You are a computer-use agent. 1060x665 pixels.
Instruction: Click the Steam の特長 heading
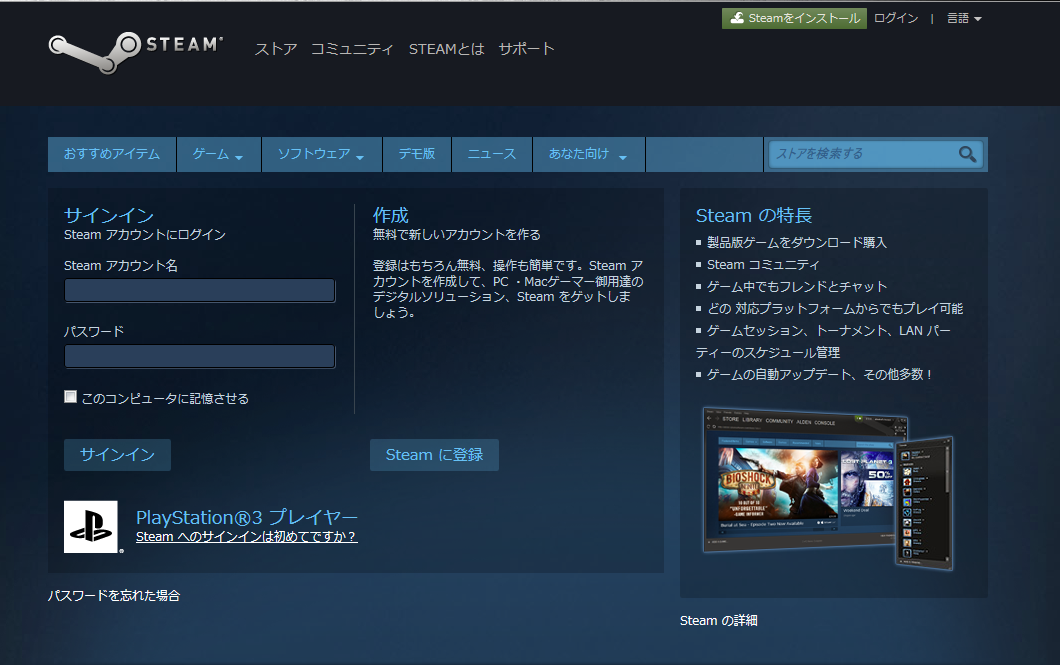754,216
